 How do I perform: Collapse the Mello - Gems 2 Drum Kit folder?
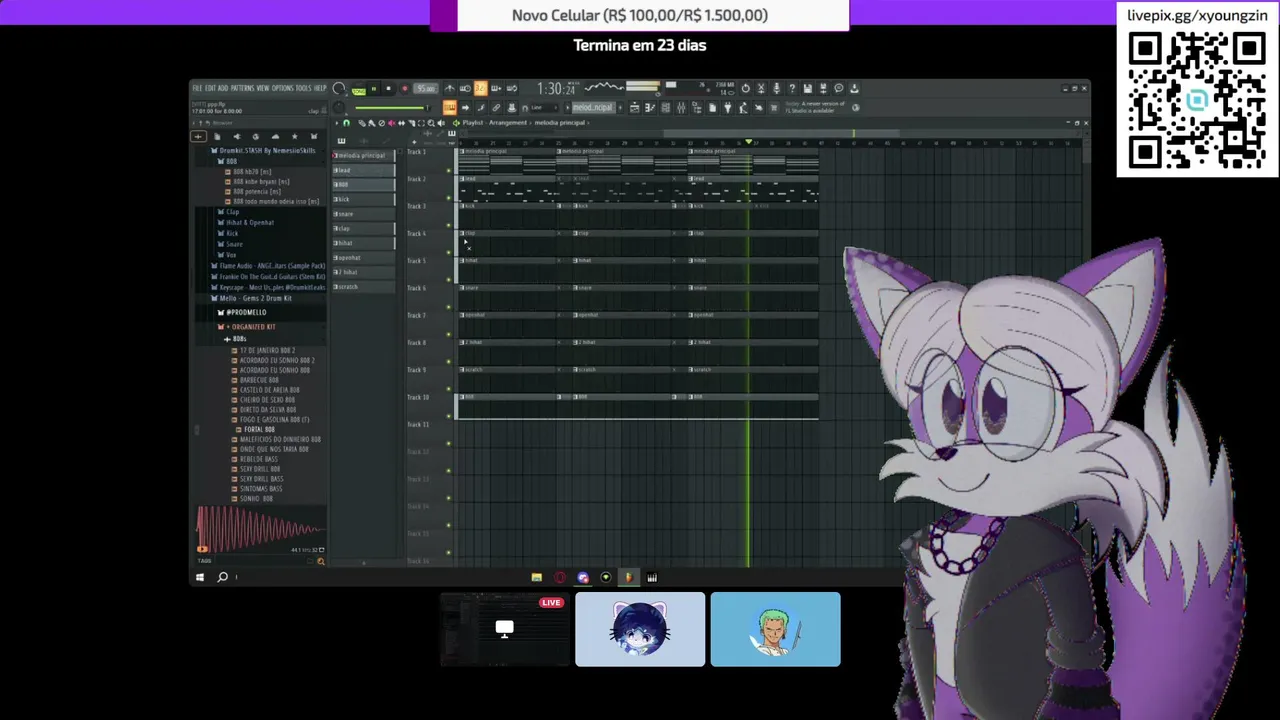click(251, 298)
